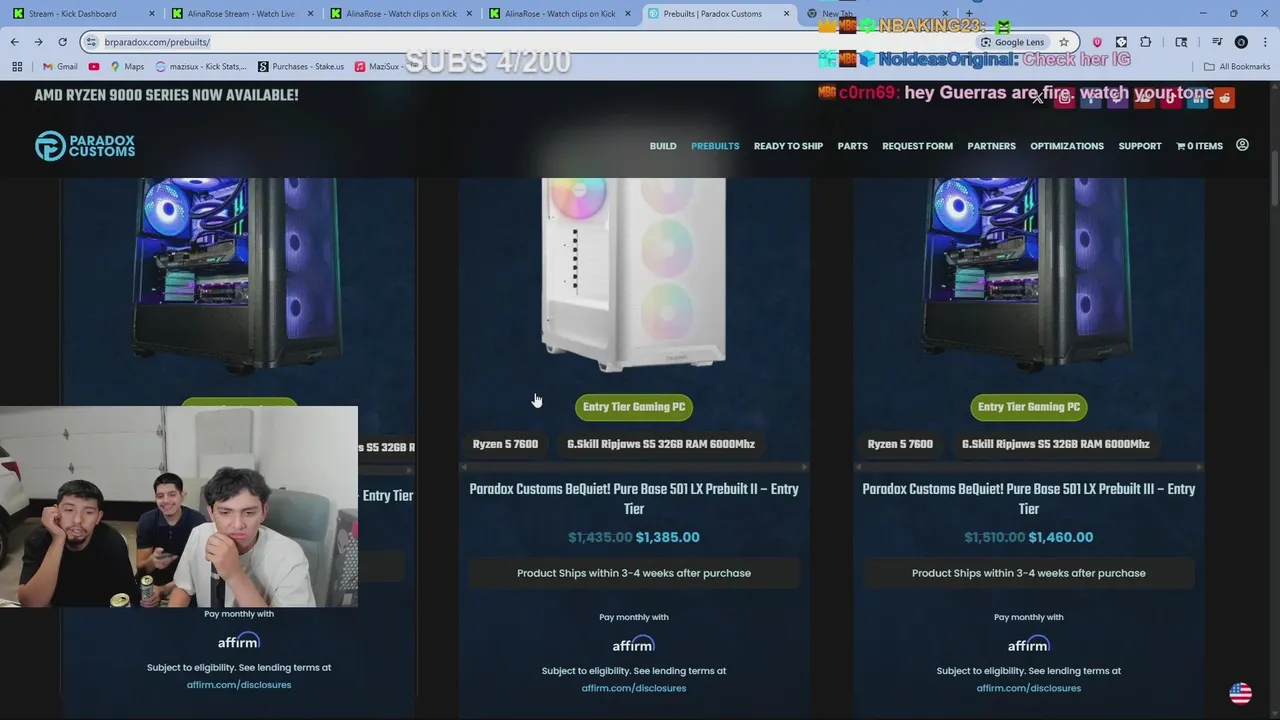Open the Gmail bookmark
The image size is (1280, 720).
[60, 67]
